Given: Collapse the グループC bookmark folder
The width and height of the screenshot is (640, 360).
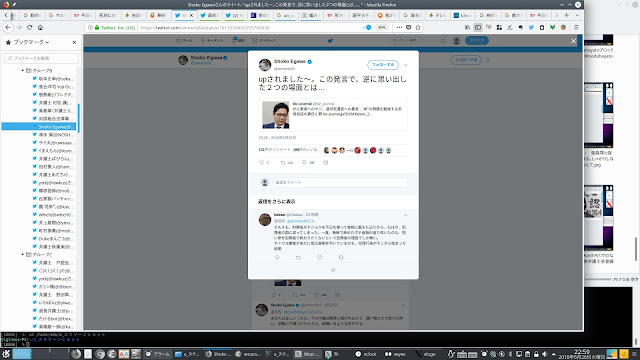Looking at the screenshot, I should pyautogui.click(x=23, y=254).
